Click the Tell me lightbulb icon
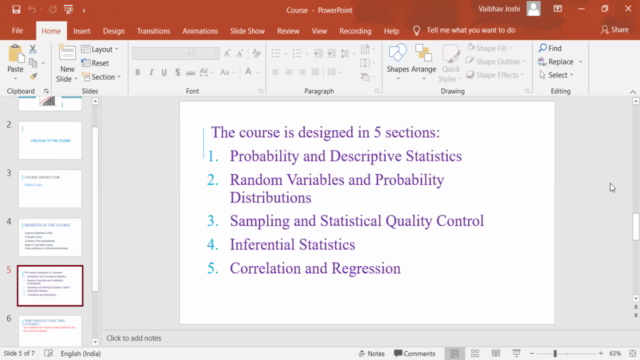640x360 pixels. (416, 31)
